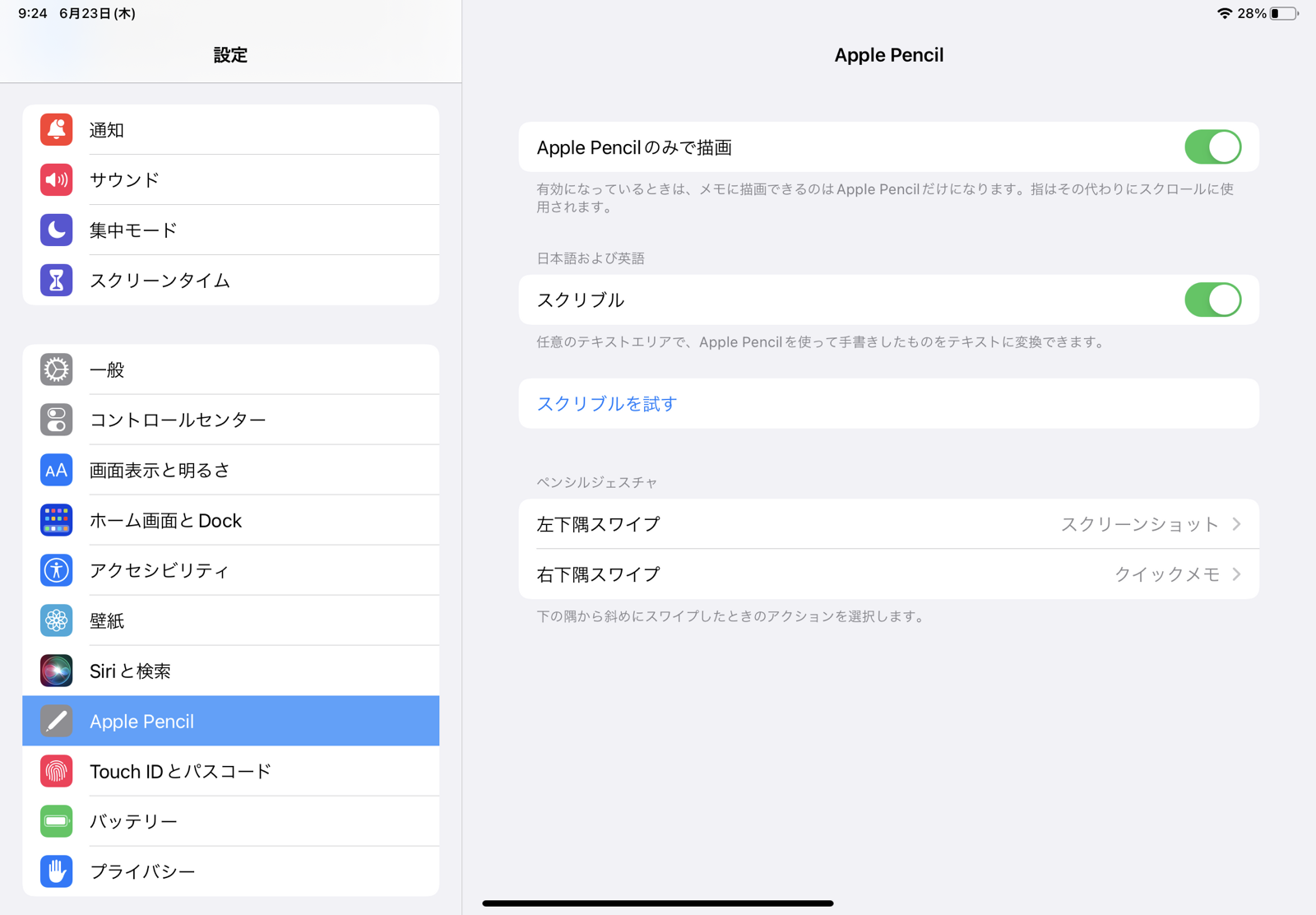1316x915 pixels.
Task: Tap スクリブルを試す link
Action: click(607, 404)
